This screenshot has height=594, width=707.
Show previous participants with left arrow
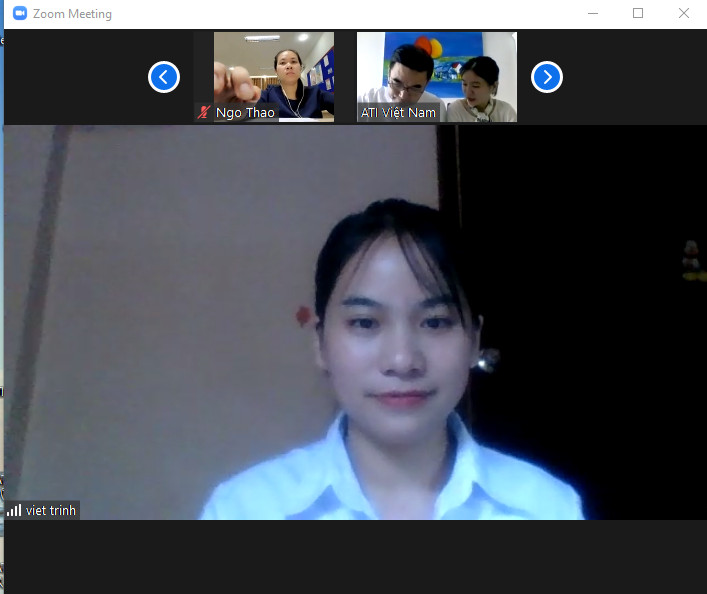pyautogui.click(x=164, y=77)
